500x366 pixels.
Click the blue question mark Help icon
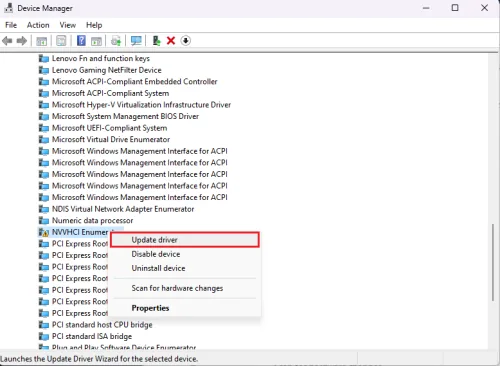pos(81,41)
